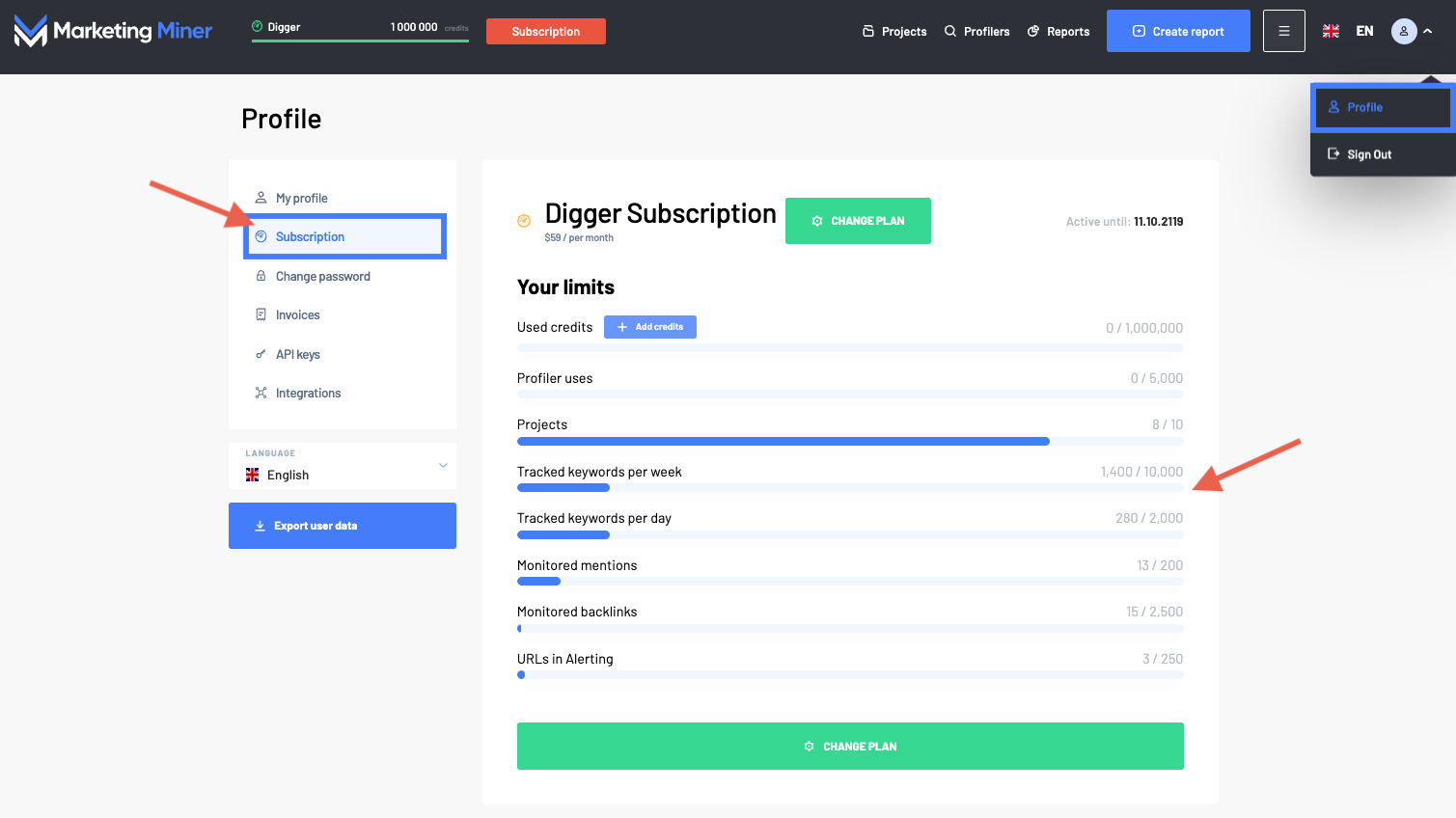Click the API keys key icon
Image resolution: width=1456 pixels, height=818 pixels.
pyautogui.click(x=261, y=354)
